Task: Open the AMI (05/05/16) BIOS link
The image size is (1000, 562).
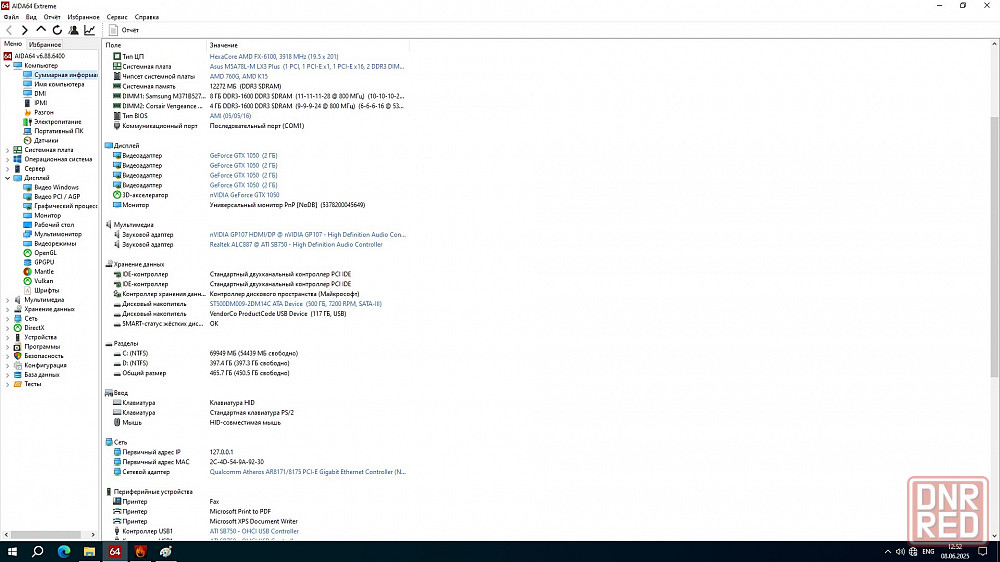Action: coord(230,116)
